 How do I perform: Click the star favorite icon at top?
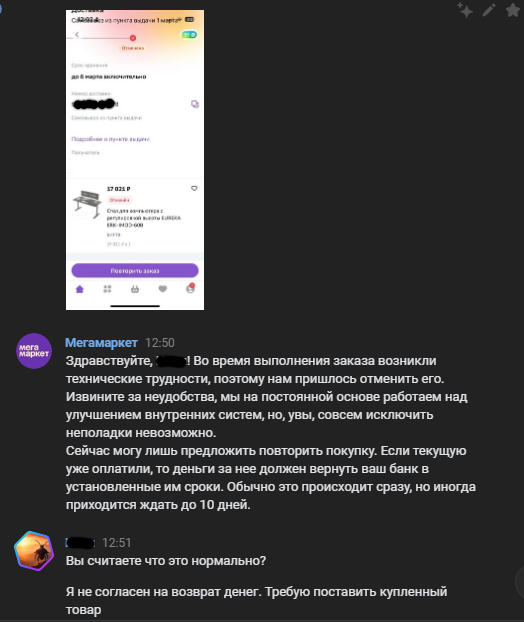[x=513, y=10]
